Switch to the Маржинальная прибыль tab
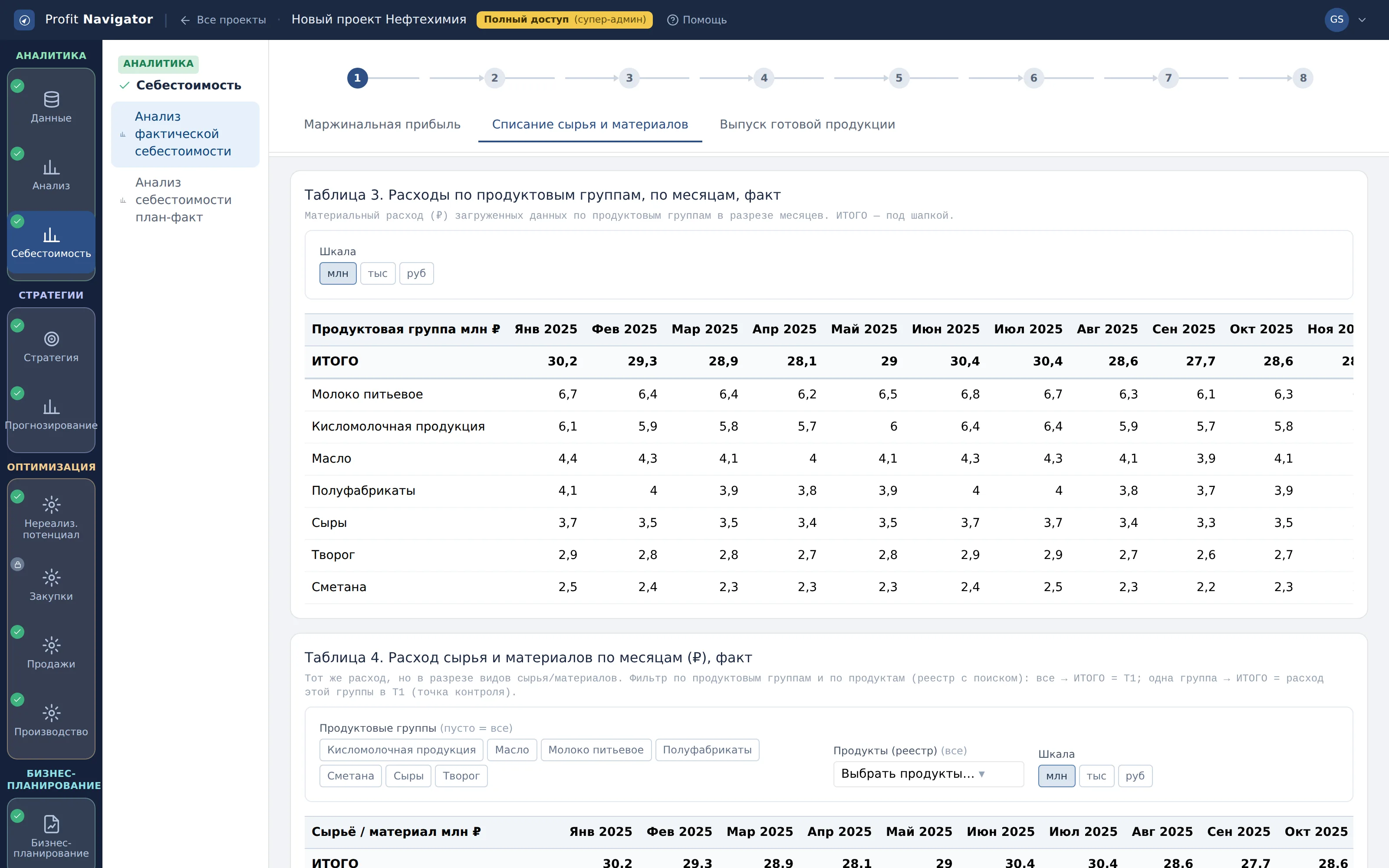This screenshot has width=1389, height=868. 382,125
